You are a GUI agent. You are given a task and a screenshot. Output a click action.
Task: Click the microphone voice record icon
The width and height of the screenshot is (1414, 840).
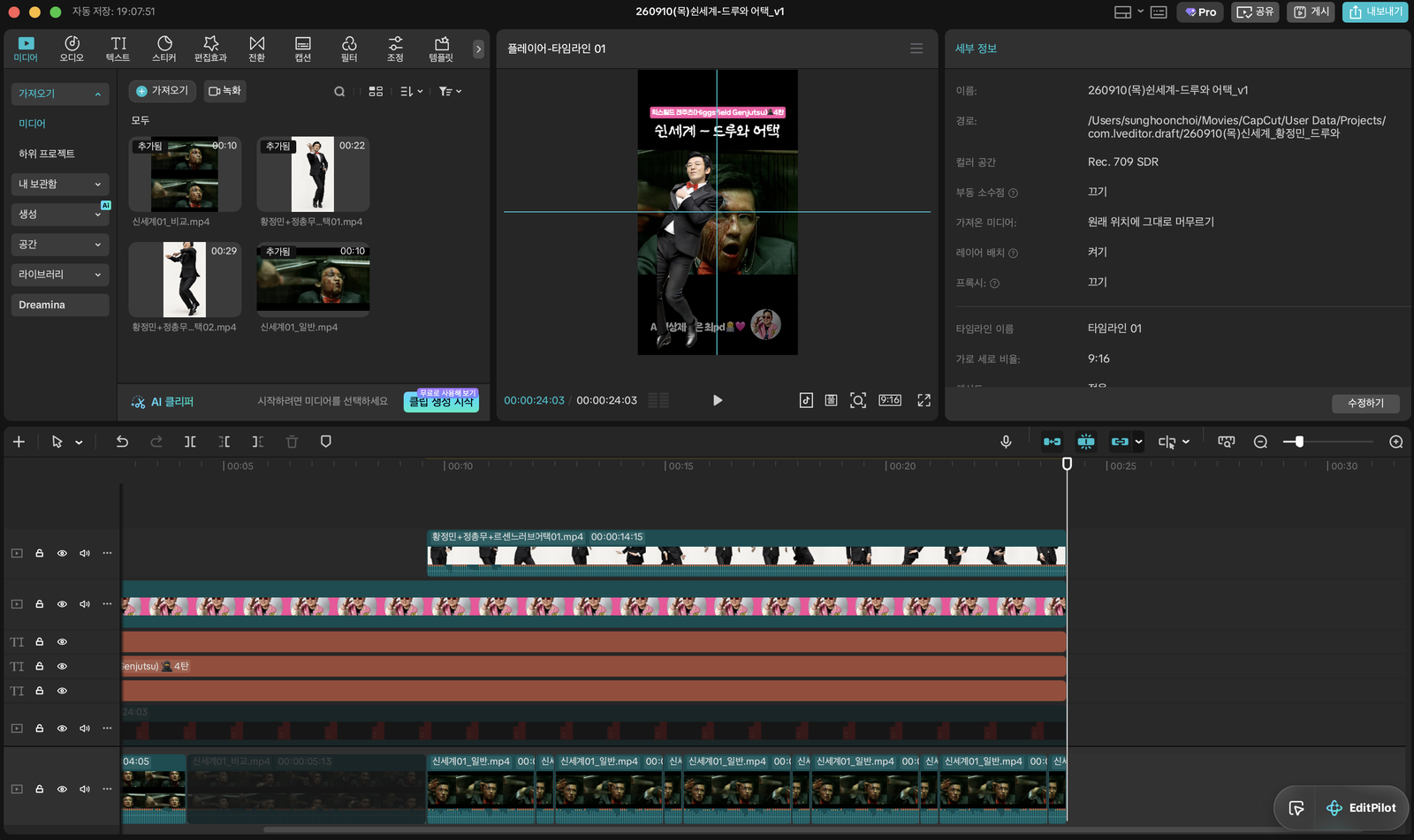click(x=1006, y=442)
